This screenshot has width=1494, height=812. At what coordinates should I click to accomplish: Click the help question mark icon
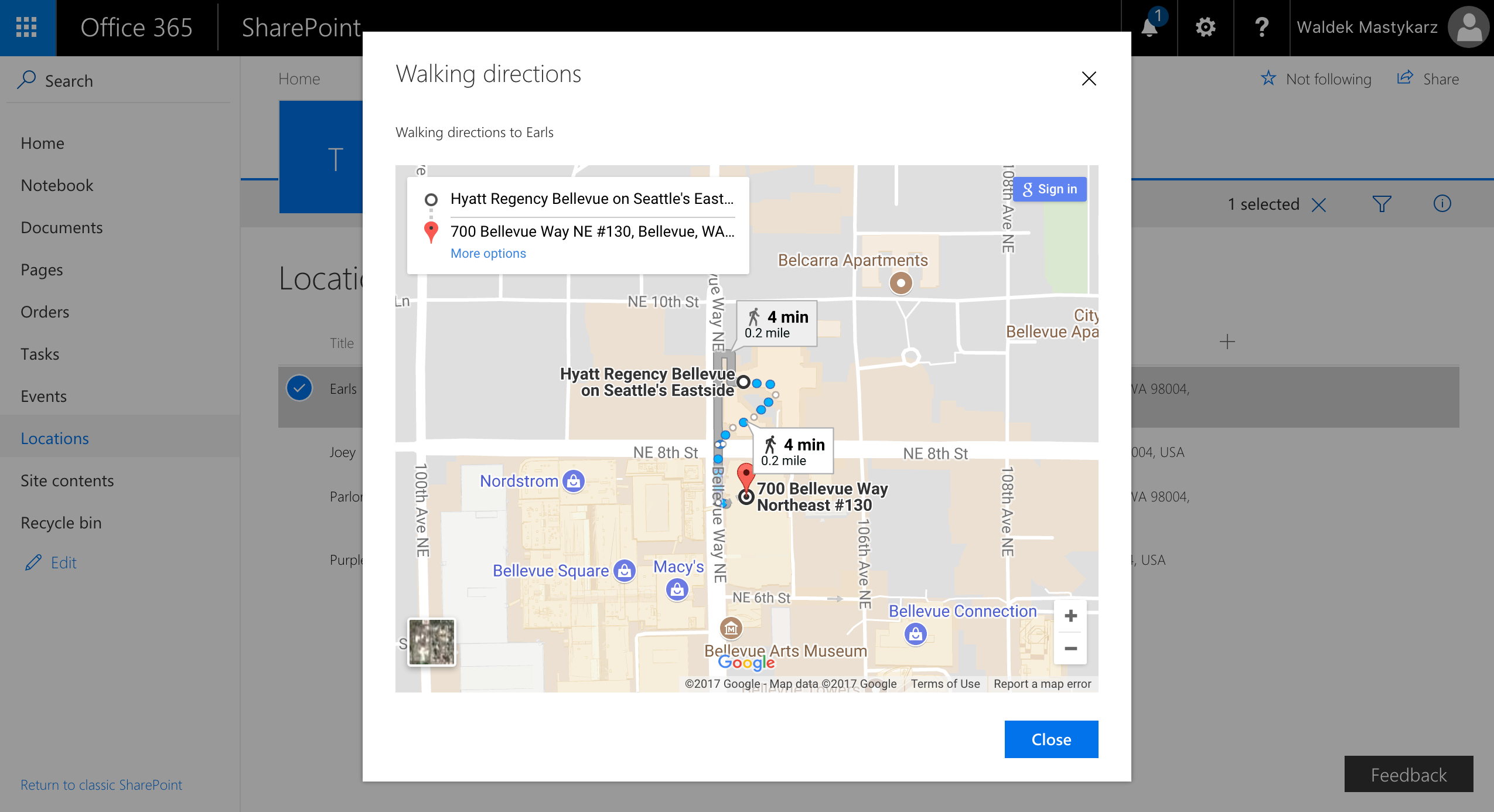tap(1261, 28)
